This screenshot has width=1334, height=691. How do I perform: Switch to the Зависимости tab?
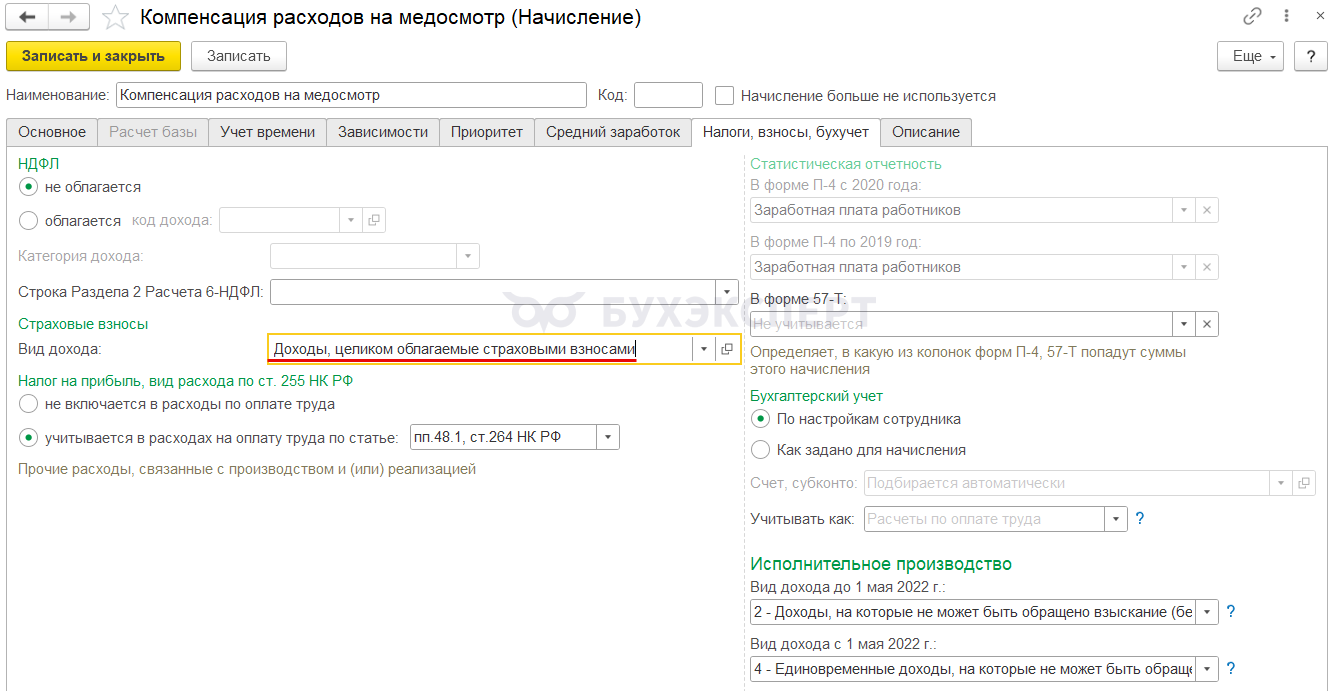tap(383, 132)
